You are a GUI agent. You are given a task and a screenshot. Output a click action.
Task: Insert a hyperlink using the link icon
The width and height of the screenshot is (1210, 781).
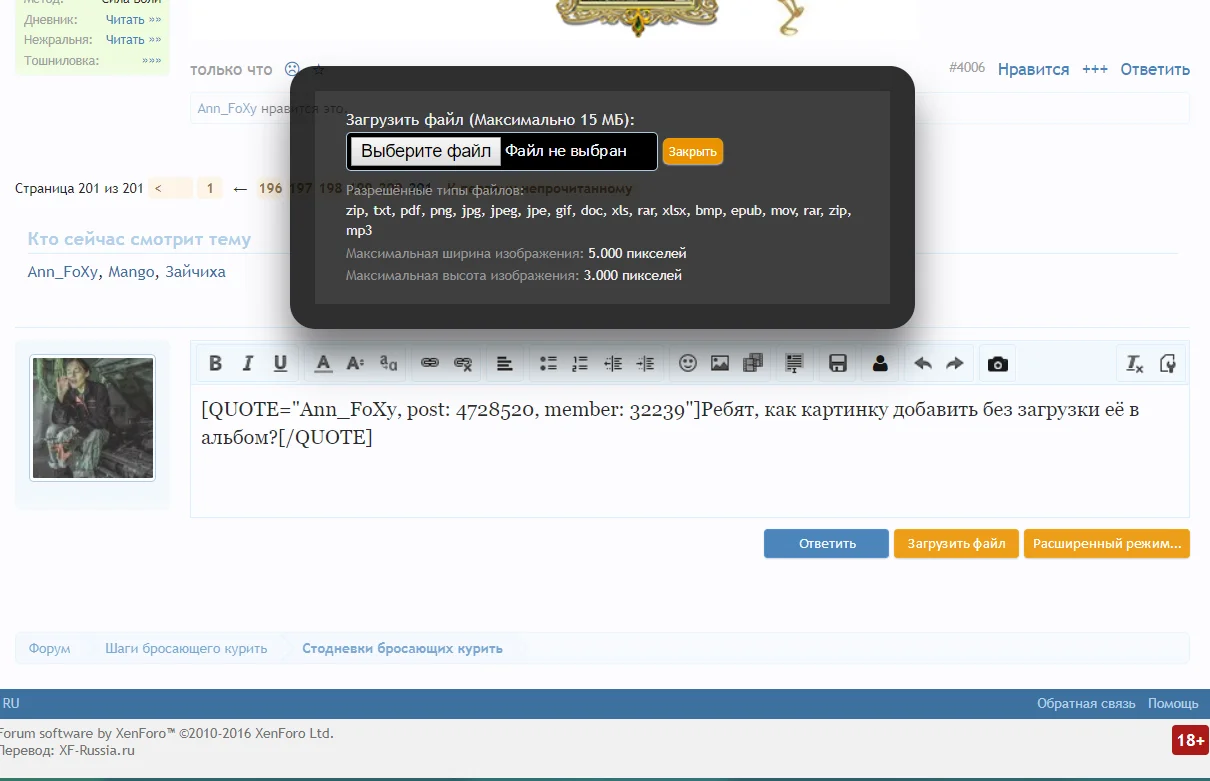coord(428,363)
